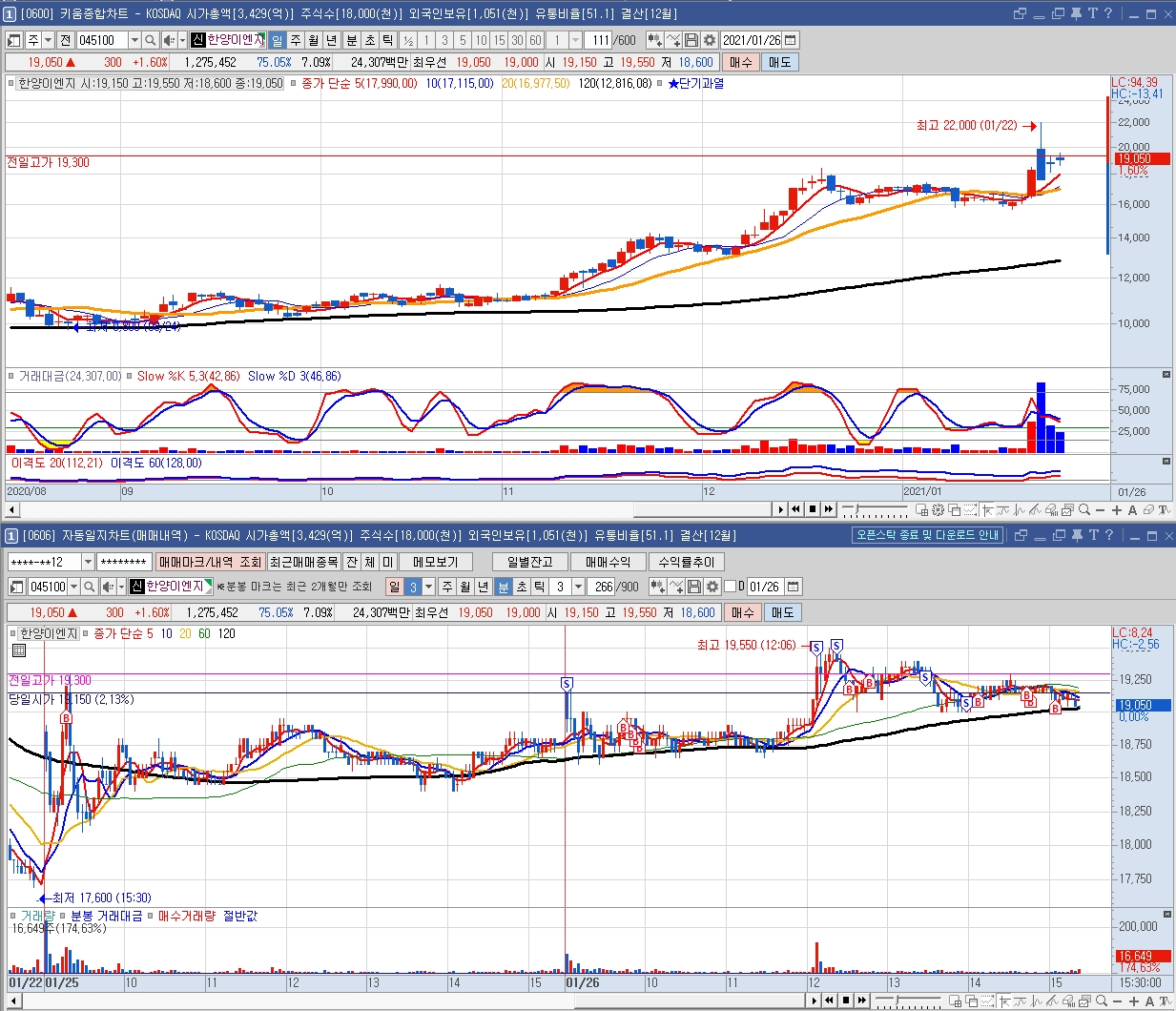
Task: Select the eraser tool in top chart tools
Action: pos(1148,510)
